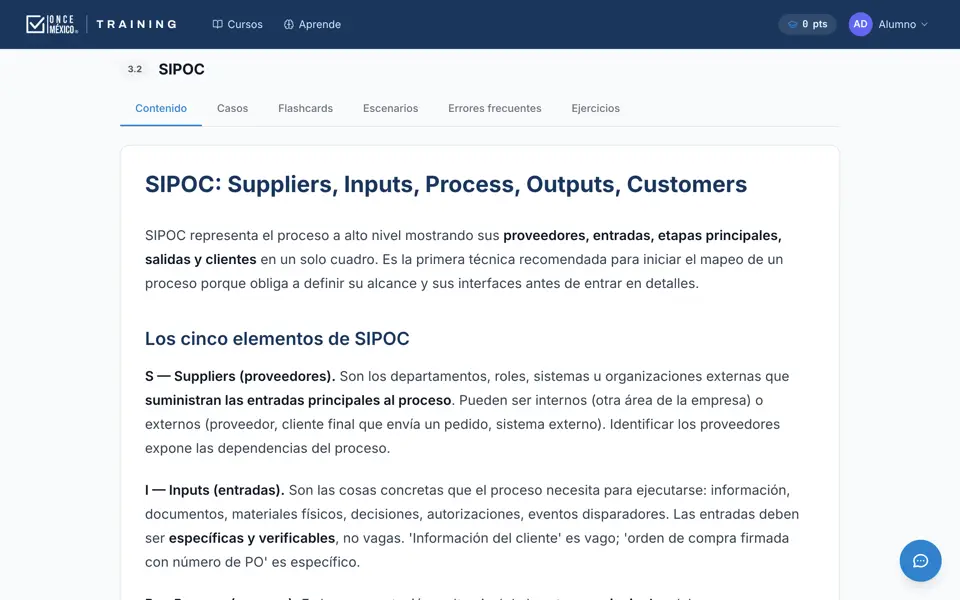Screen dimensions: 960x600
Task: Click the TRAINING brand text
Action: click(x=137, y=24)
